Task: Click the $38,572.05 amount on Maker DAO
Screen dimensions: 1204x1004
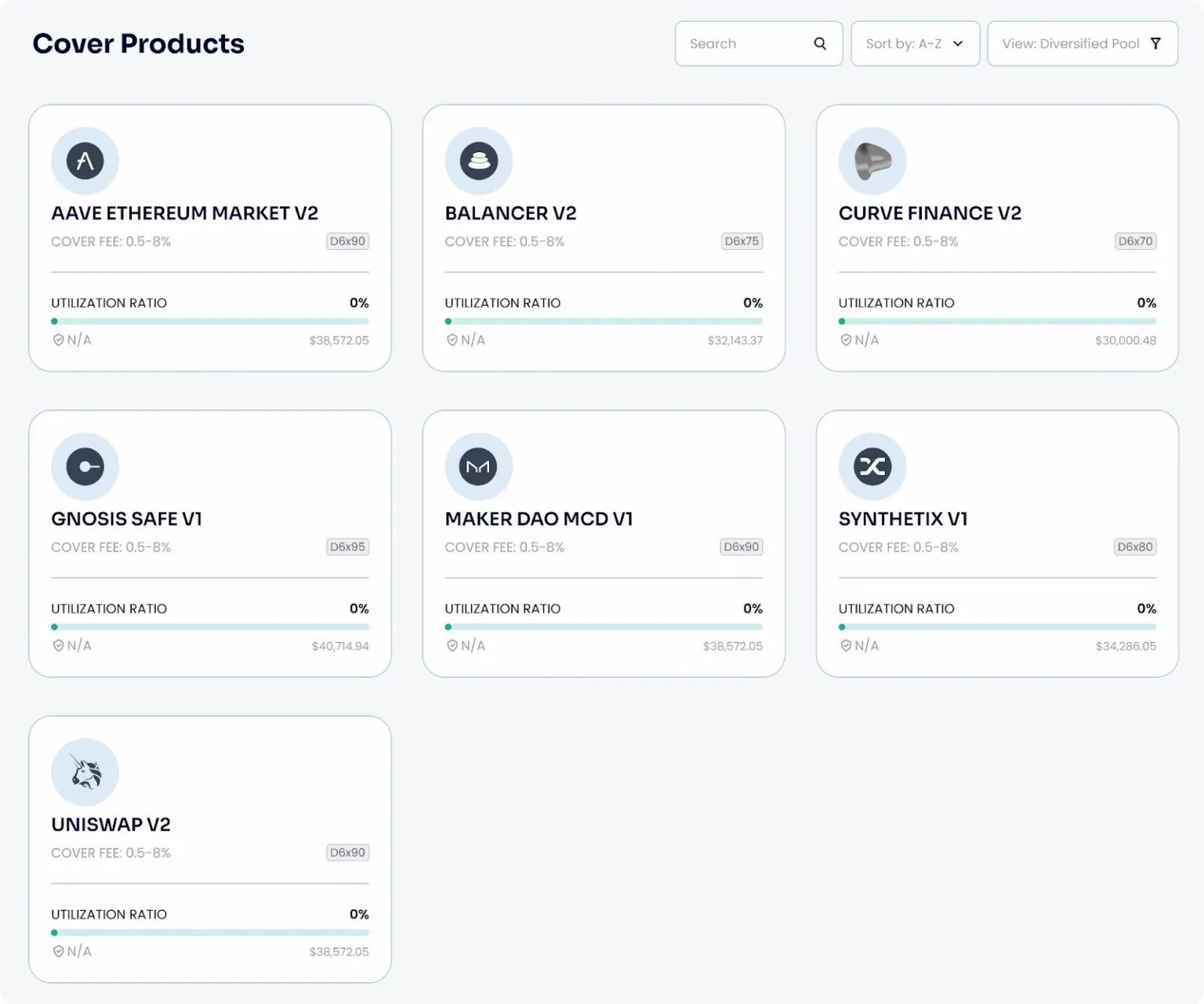Action: click(732, 647)
